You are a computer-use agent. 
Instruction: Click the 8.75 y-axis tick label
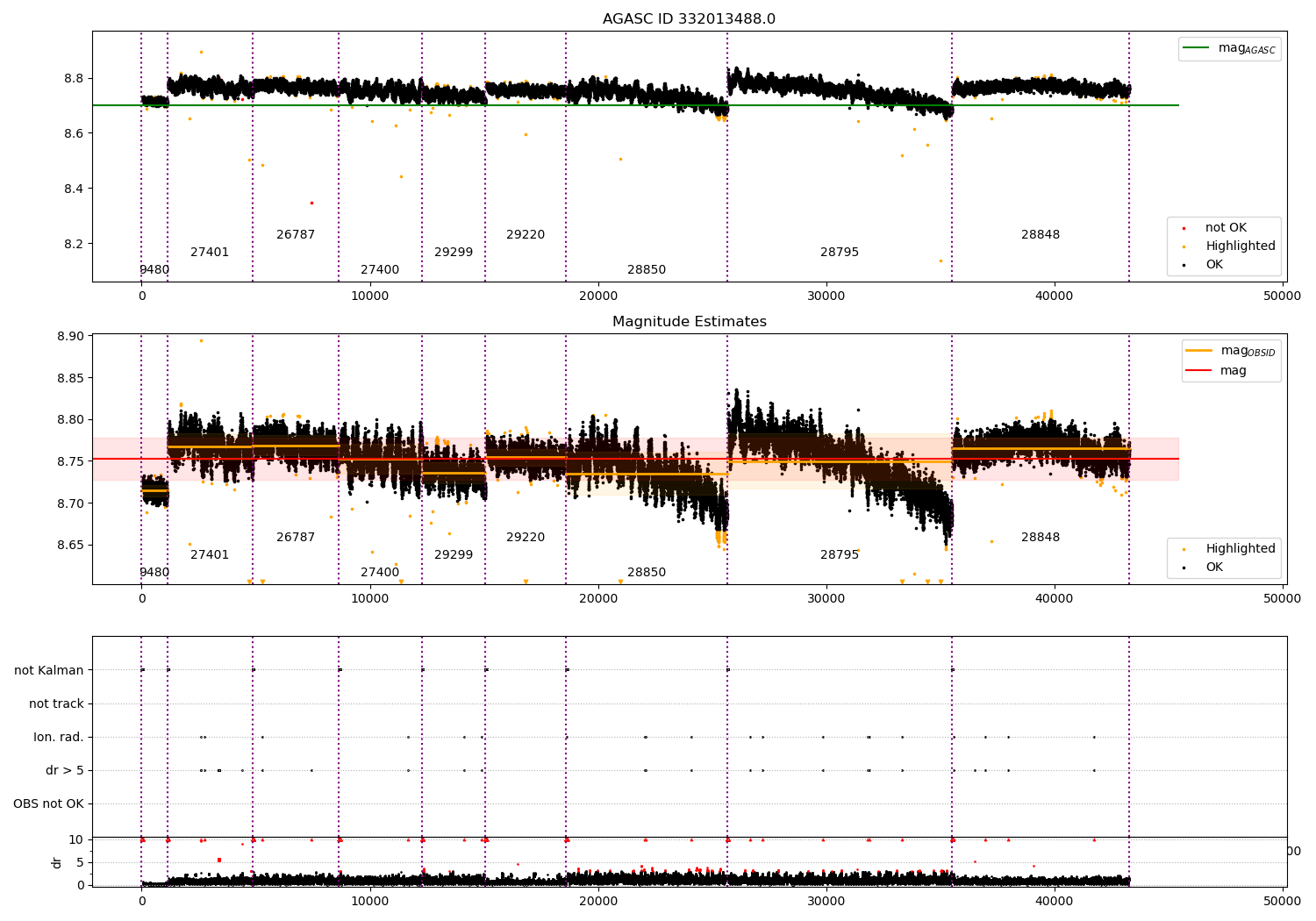(x=70, y=461)
